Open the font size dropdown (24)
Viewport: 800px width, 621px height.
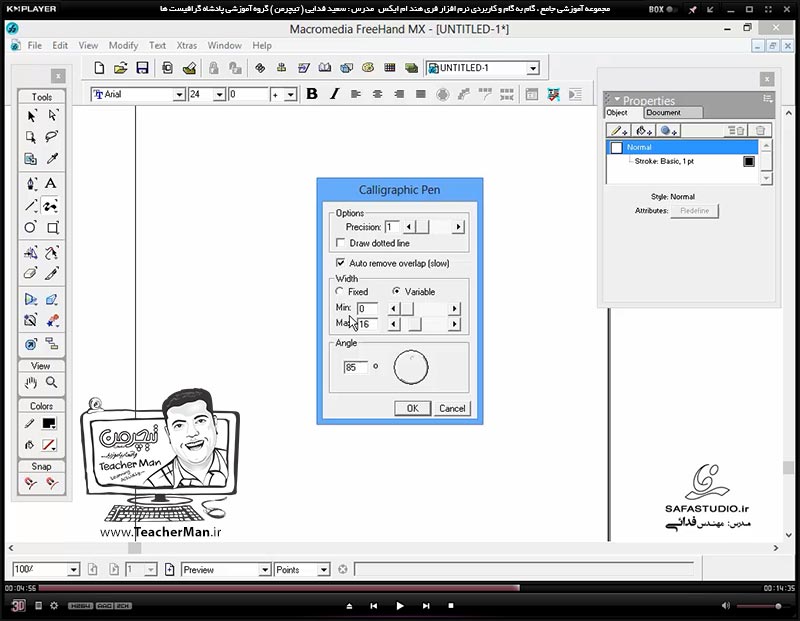(x=219, y=94)
